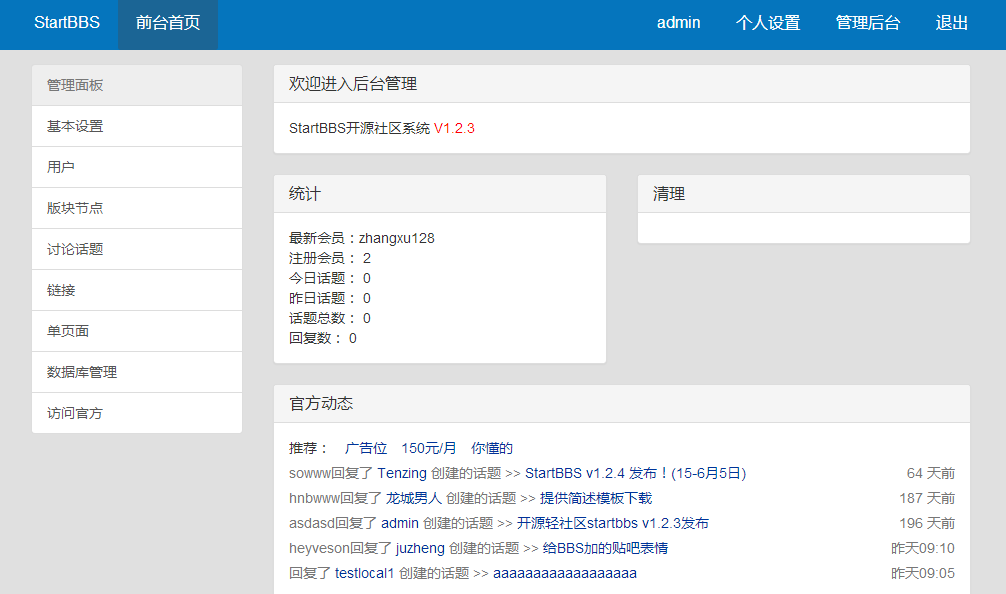Open 用户 management in the sidebar
Viewport: 1006px width, 594px height.
click(137, 167)
